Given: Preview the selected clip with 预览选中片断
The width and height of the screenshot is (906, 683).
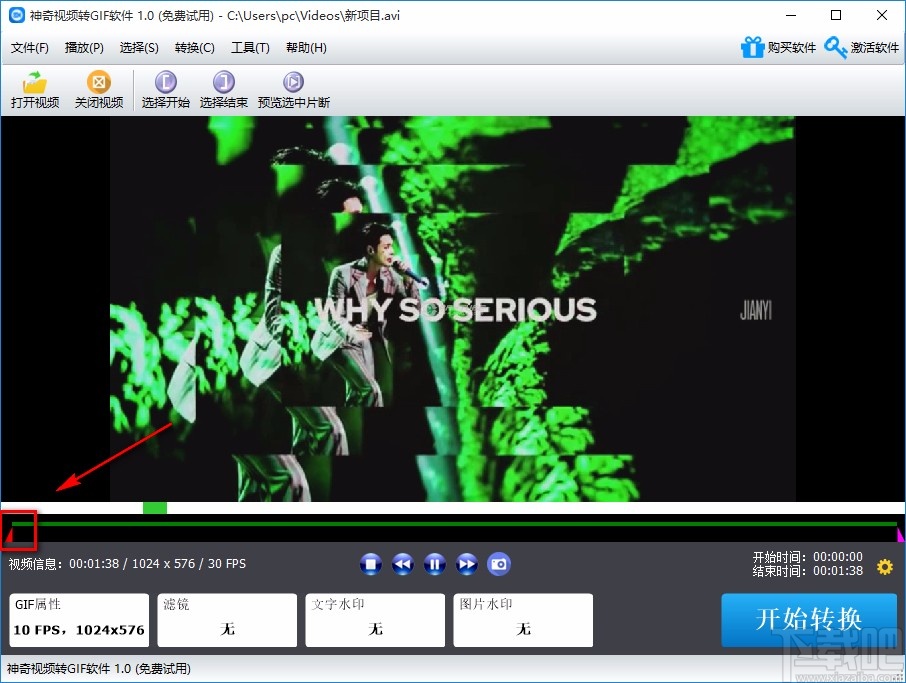Looking at the screenshot, I should pyautogui.click(x=294, y=90).
